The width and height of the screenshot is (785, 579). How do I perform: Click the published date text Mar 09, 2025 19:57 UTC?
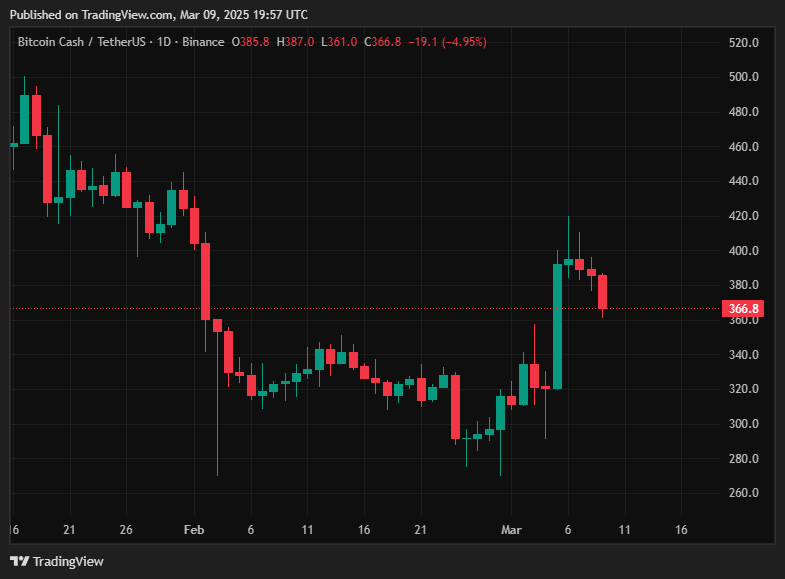click(x=244, y=15)
